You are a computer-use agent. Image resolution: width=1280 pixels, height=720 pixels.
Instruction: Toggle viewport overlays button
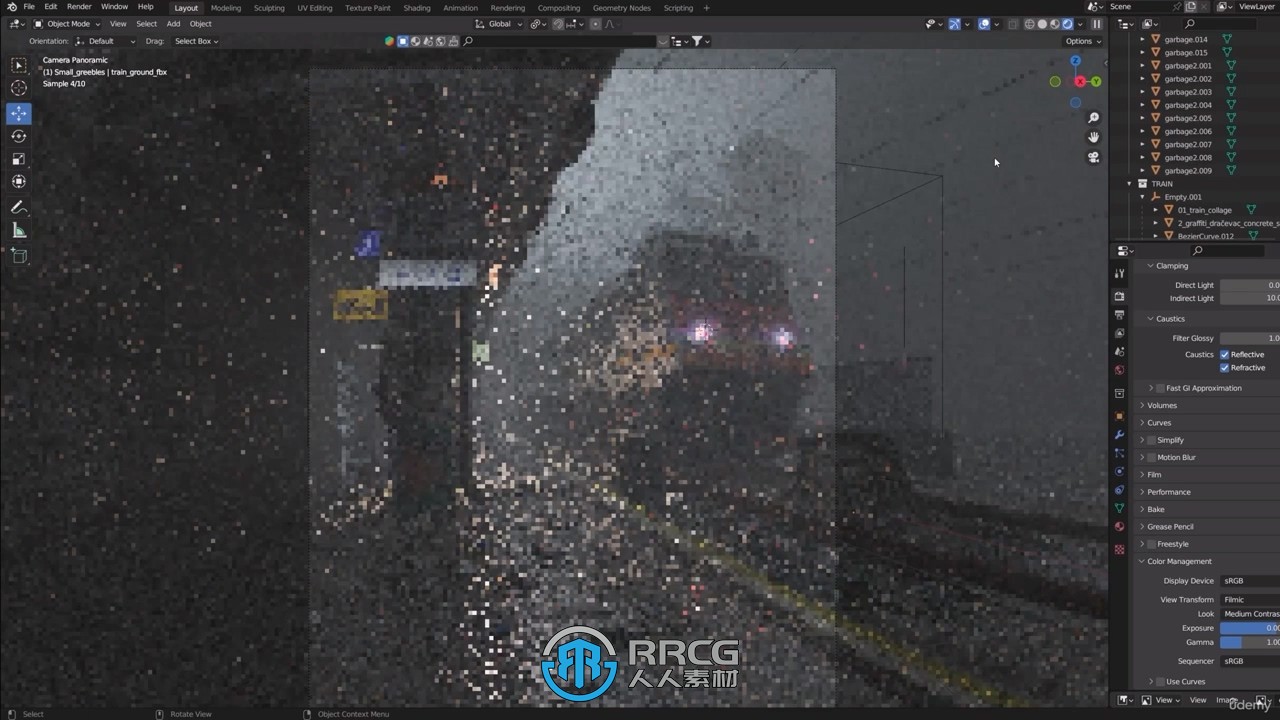[x=984, y=24]
